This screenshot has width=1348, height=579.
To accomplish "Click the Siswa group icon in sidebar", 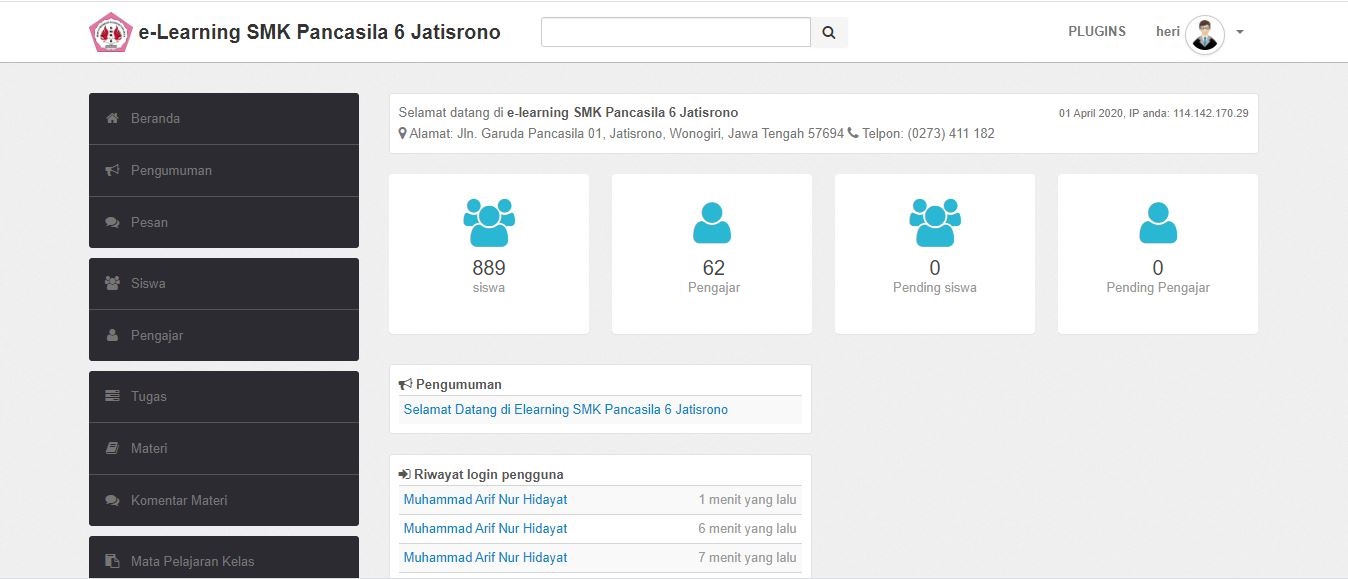I will pyautogui.click(x=112, y=283).
